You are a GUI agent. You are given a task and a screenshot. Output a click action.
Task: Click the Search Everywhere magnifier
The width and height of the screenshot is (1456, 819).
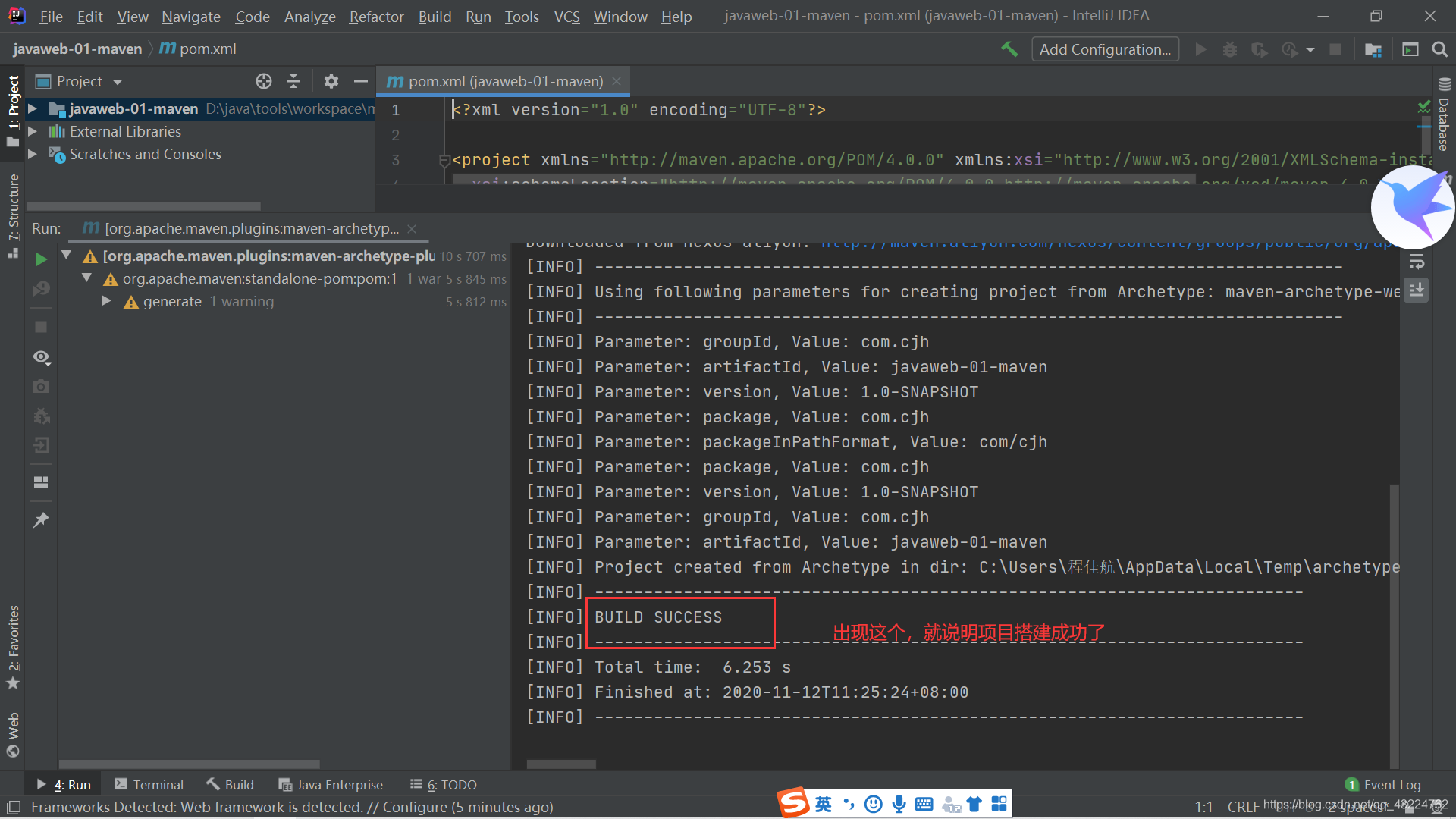pyautogui.click(x=1439, y=49)
